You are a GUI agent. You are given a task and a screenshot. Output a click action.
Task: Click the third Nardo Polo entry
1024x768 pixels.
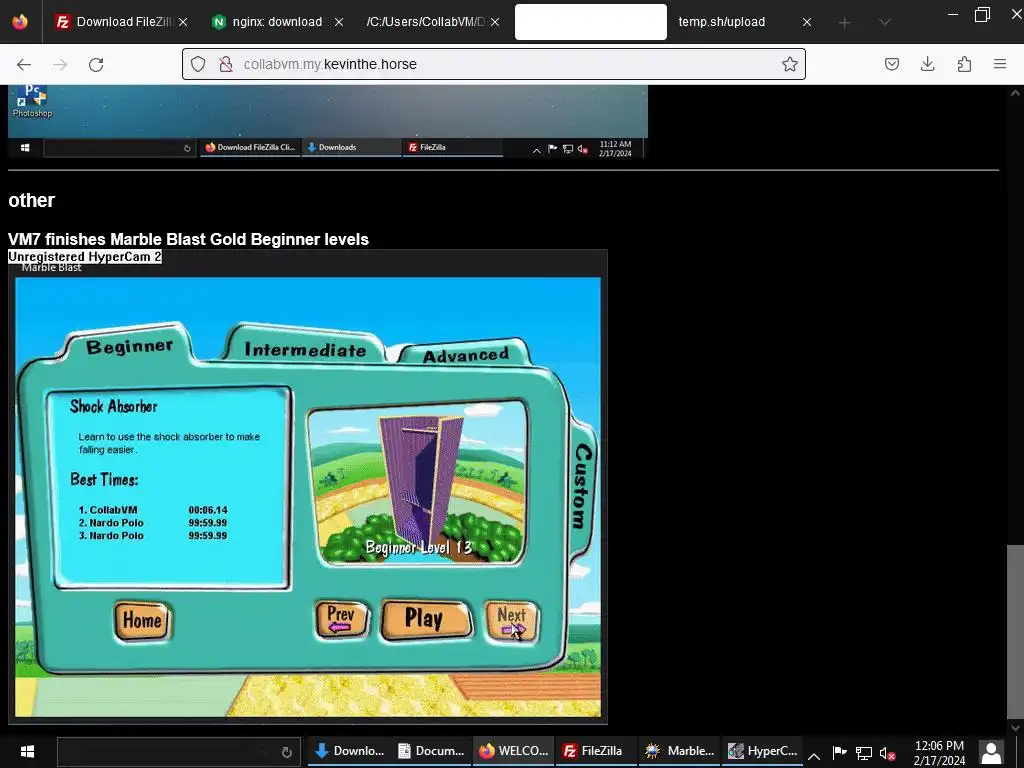[153, 536]
